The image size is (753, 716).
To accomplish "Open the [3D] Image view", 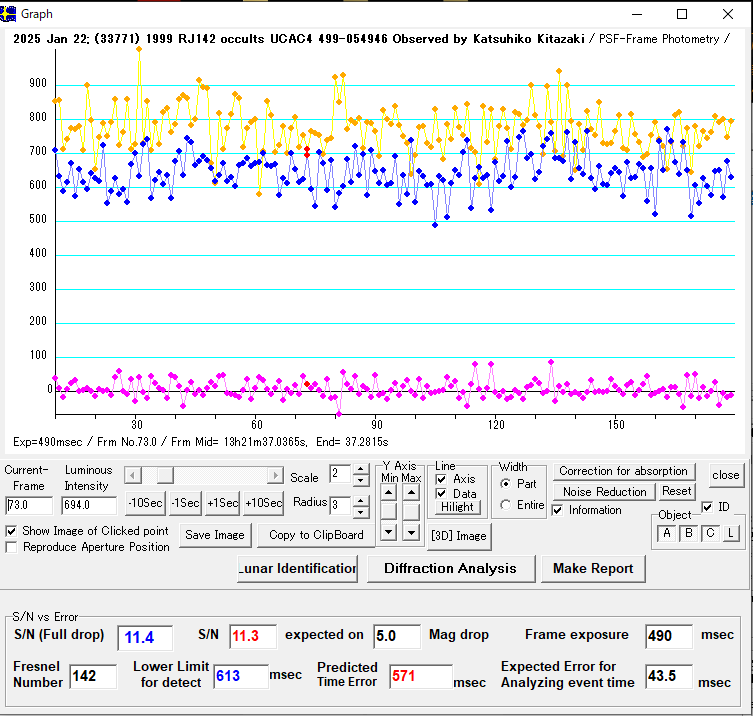I will 458,536.
